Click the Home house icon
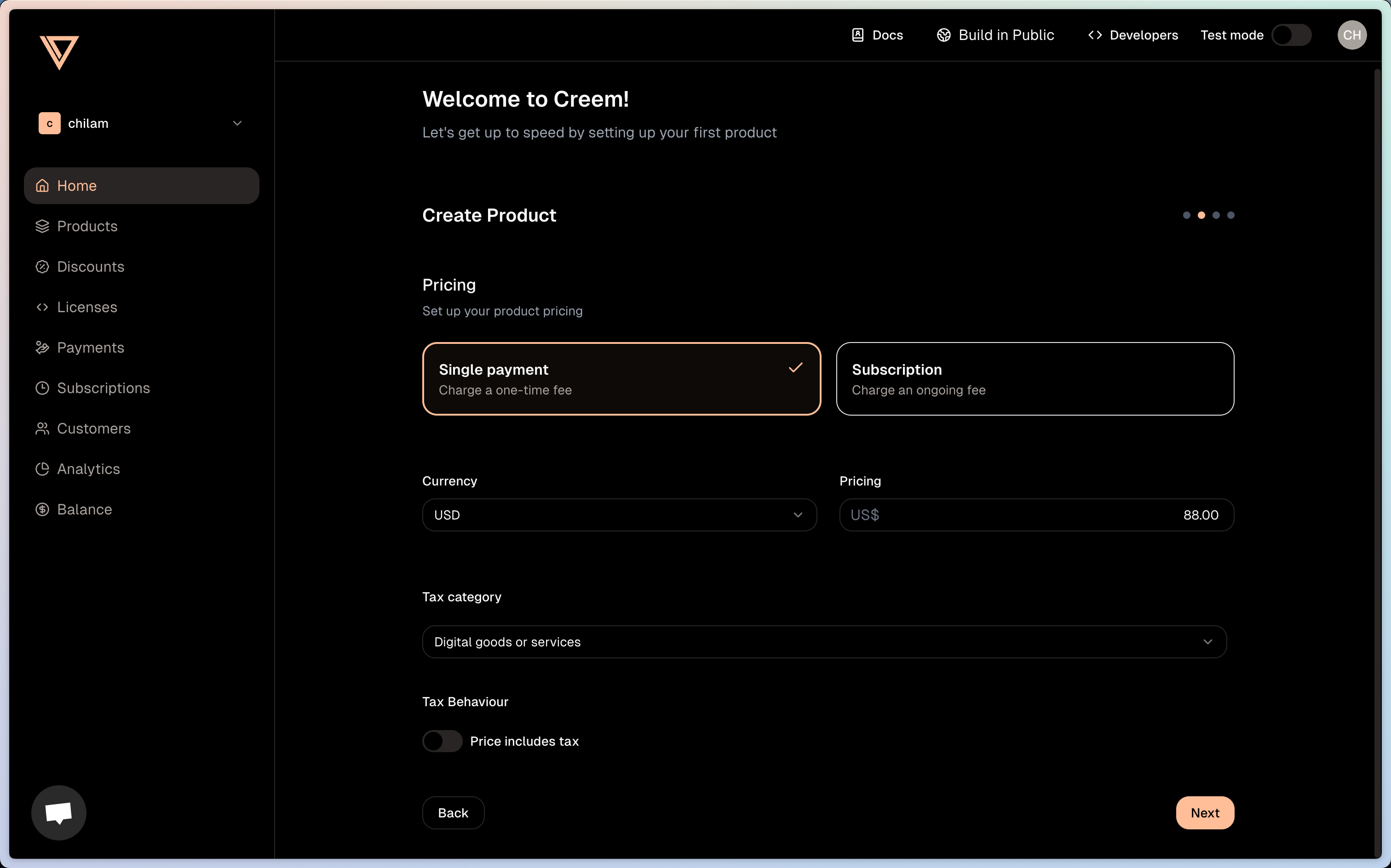 pyautogui.click(x=42, y=185)
